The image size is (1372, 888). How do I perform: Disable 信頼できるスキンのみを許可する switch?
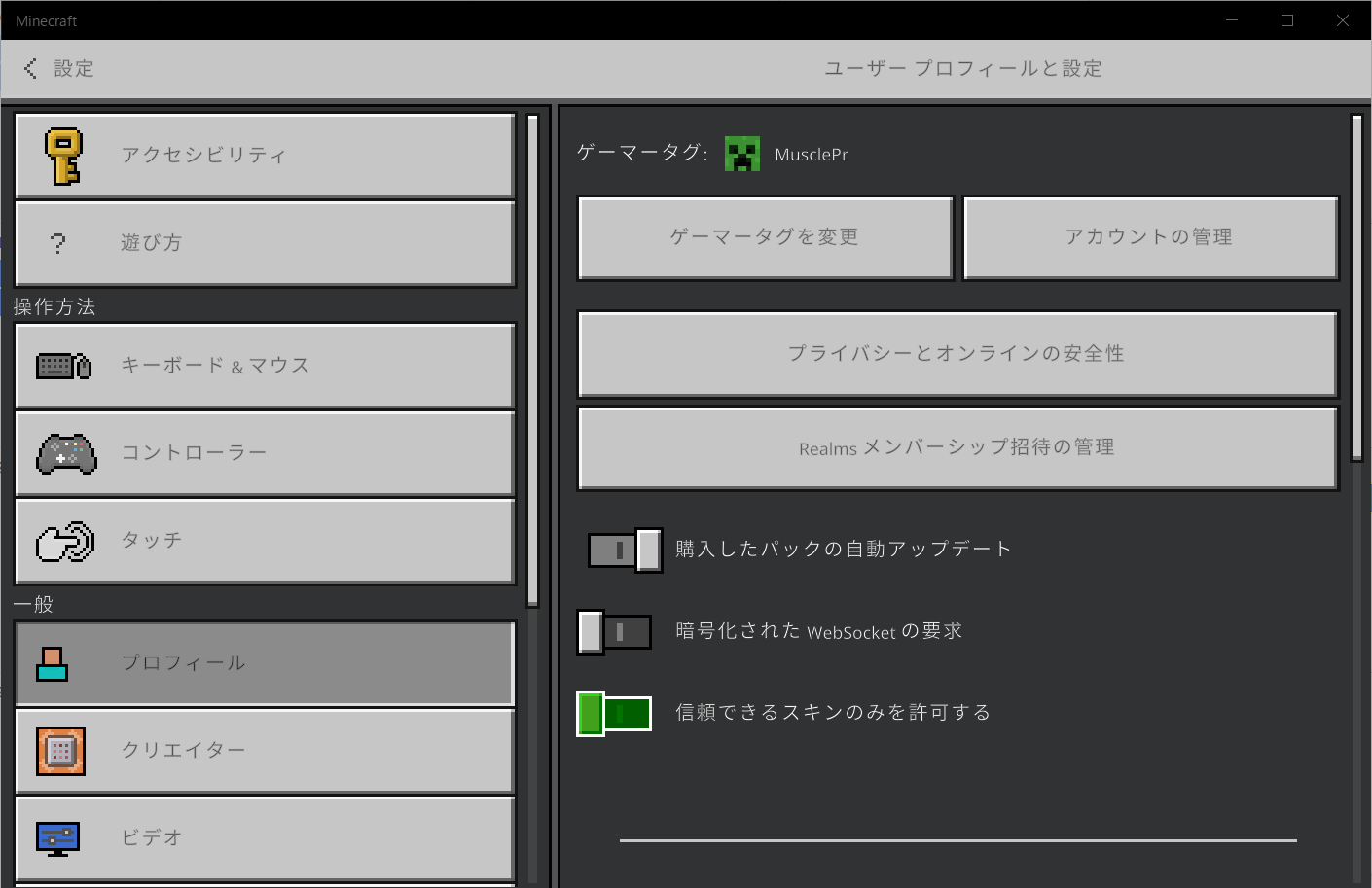[x=614, y=714]
